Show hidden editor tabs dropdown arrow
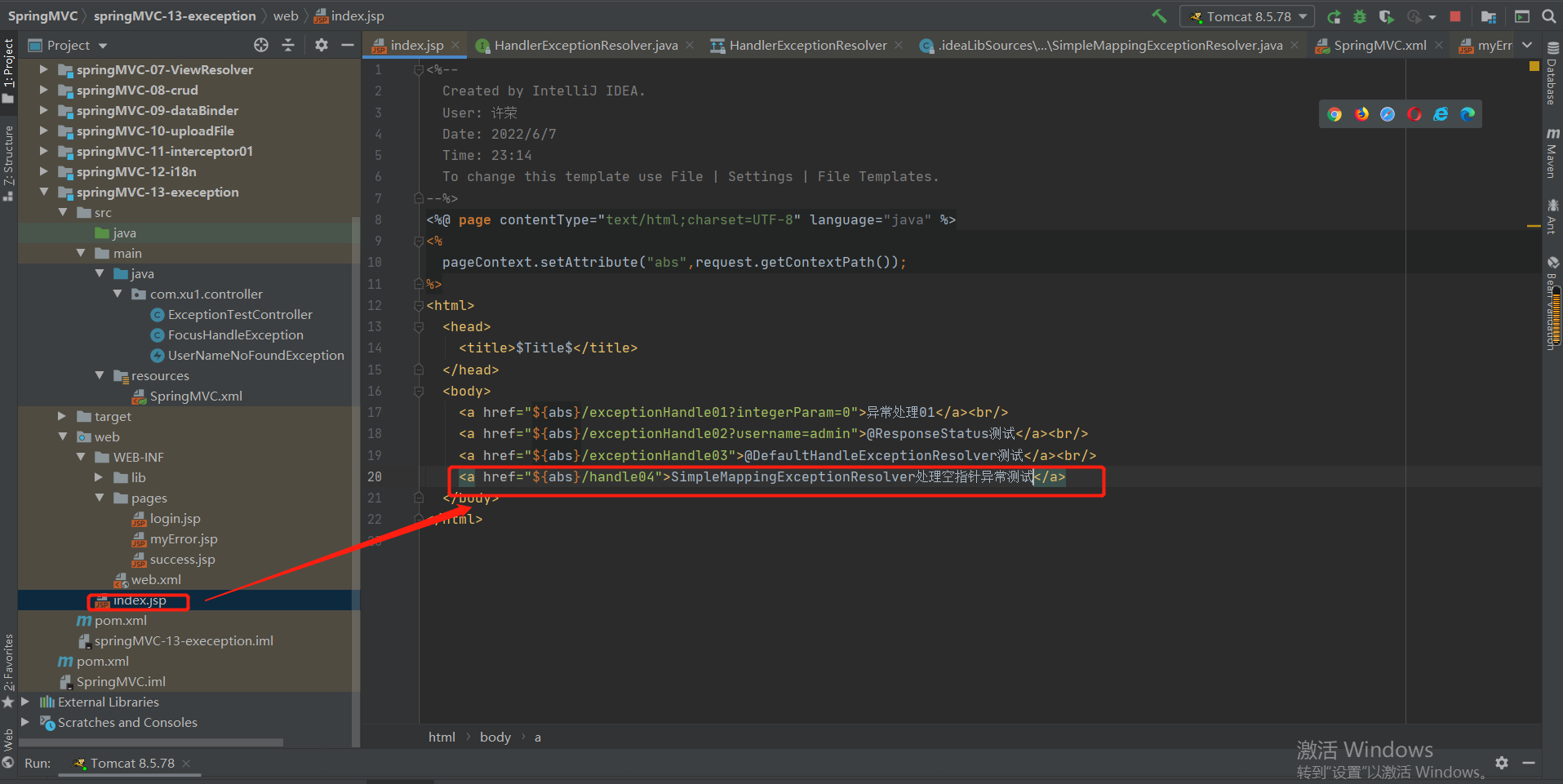 [1527, 45]
